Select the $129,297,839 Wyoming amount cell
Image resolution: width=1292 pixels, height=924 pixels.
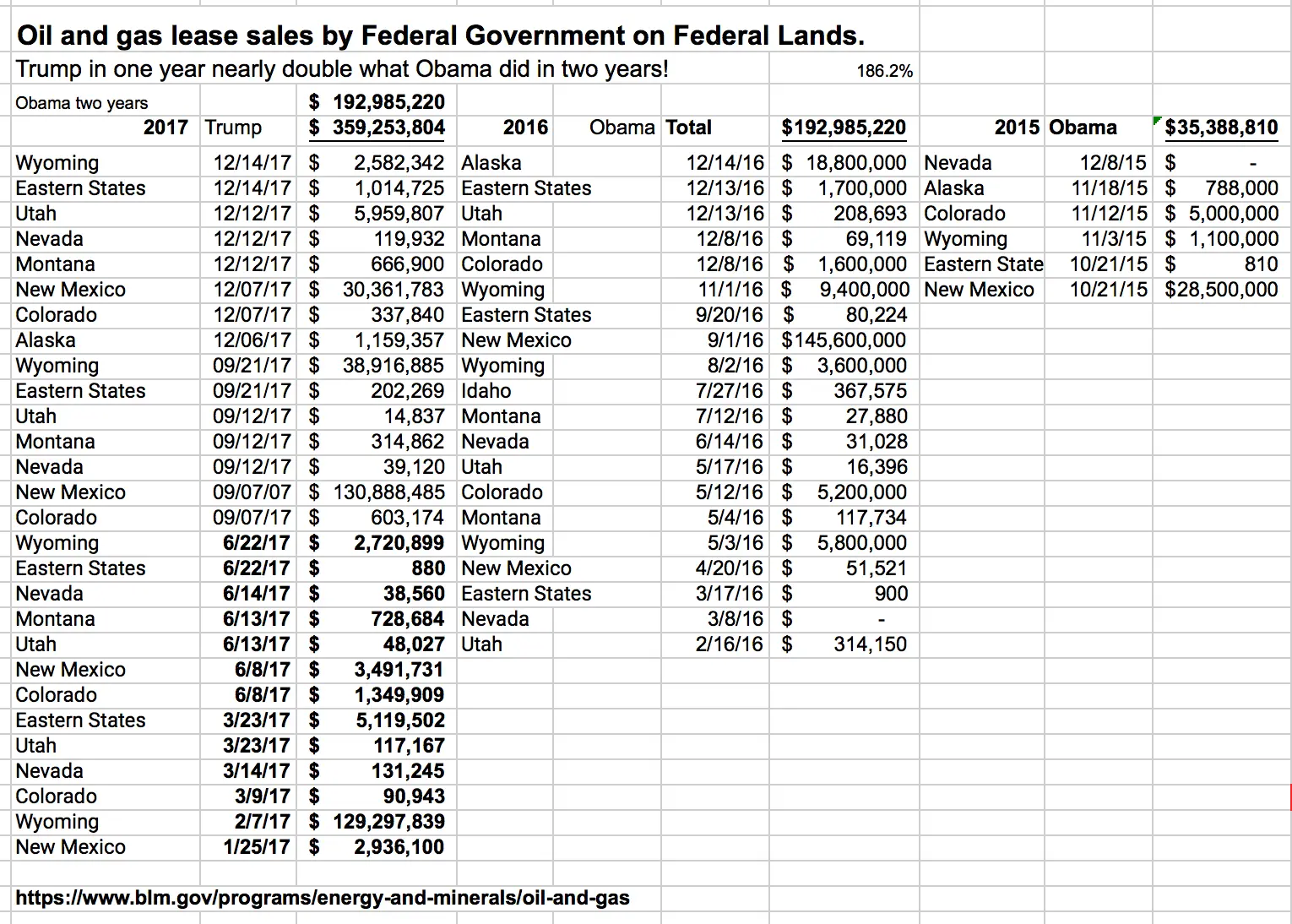(x=377, y=822)
